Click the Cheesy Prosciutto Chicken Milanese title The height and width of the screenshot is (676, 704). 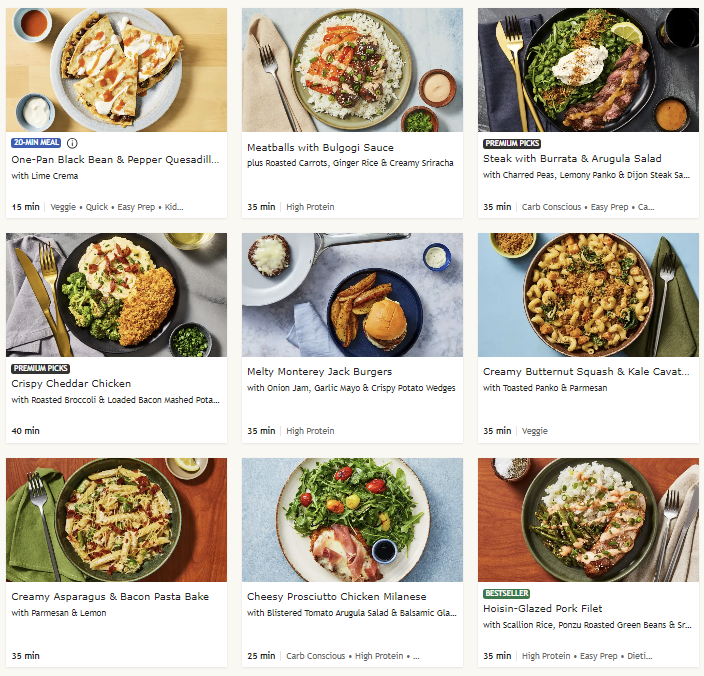point(336,597)
